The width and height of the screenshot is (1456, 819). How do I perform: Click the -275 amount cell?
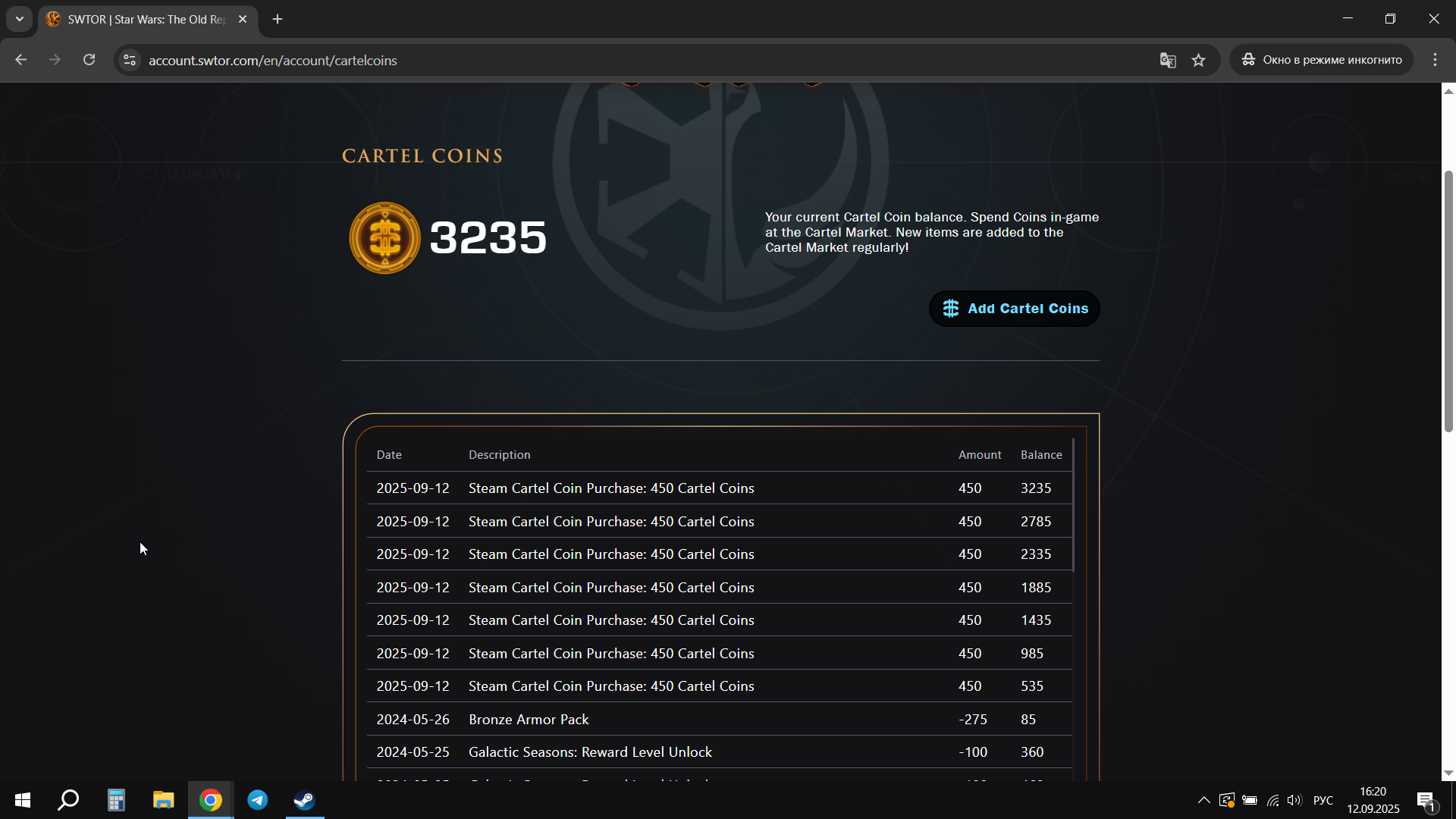tap(973, 720)
